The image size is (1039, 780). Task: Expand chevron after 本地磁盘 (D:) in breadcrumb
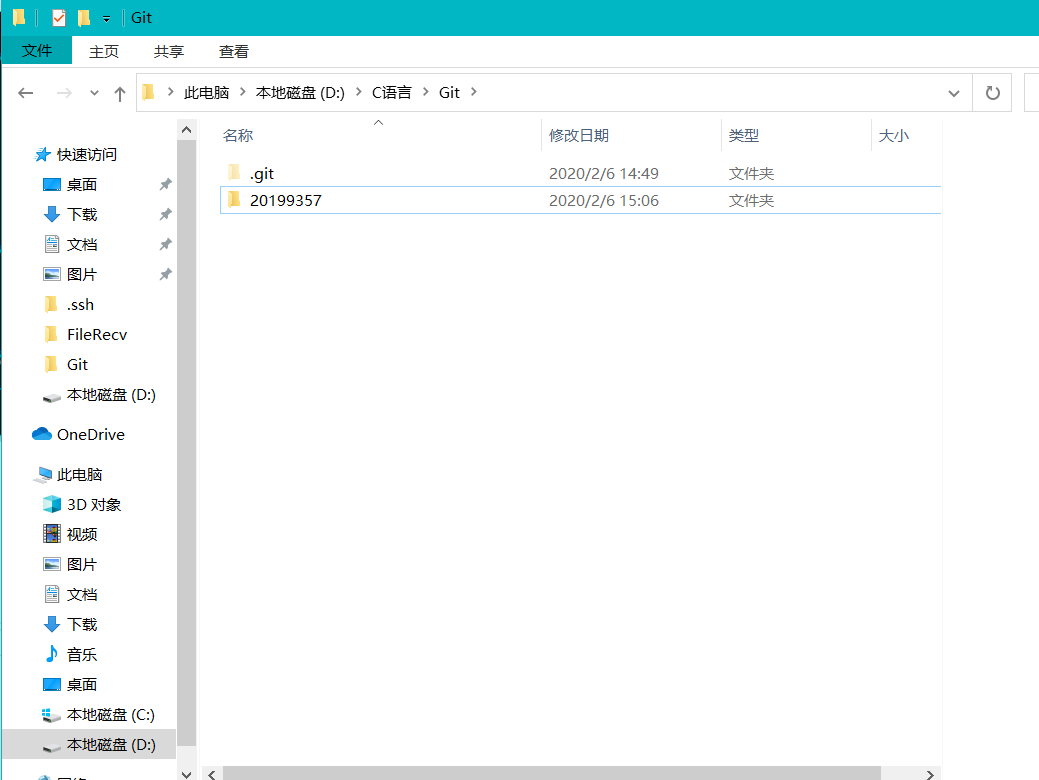[x=358, y=92]
